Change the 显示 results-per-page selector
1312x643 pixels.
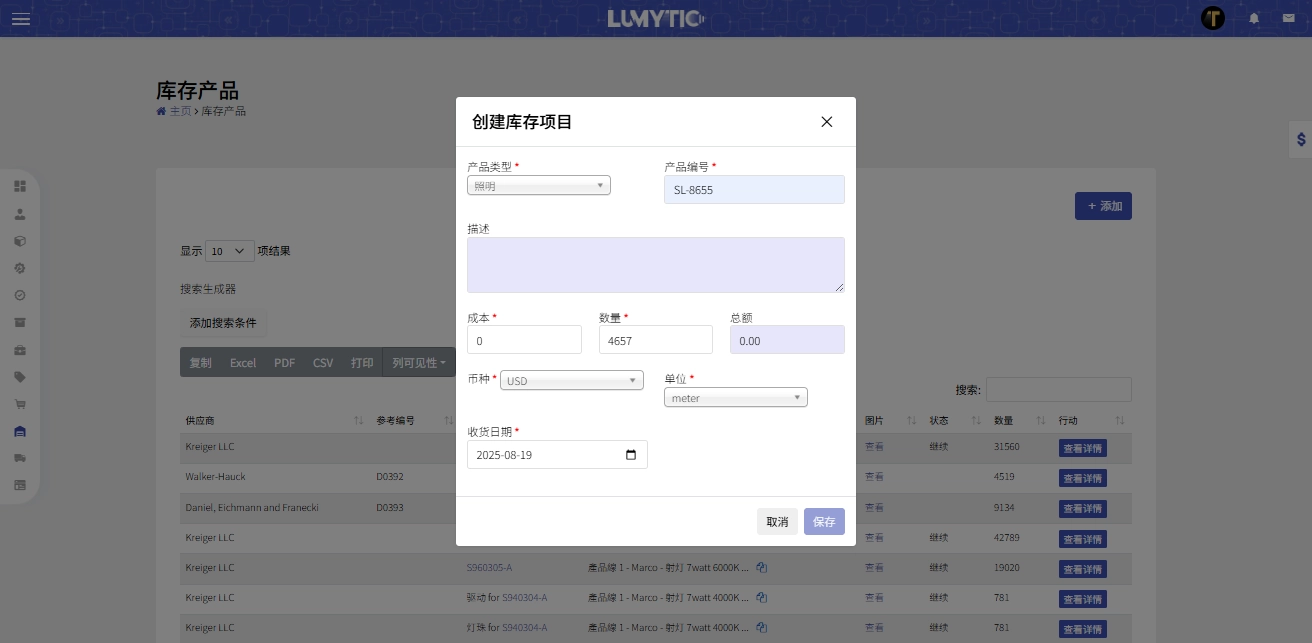230,251
